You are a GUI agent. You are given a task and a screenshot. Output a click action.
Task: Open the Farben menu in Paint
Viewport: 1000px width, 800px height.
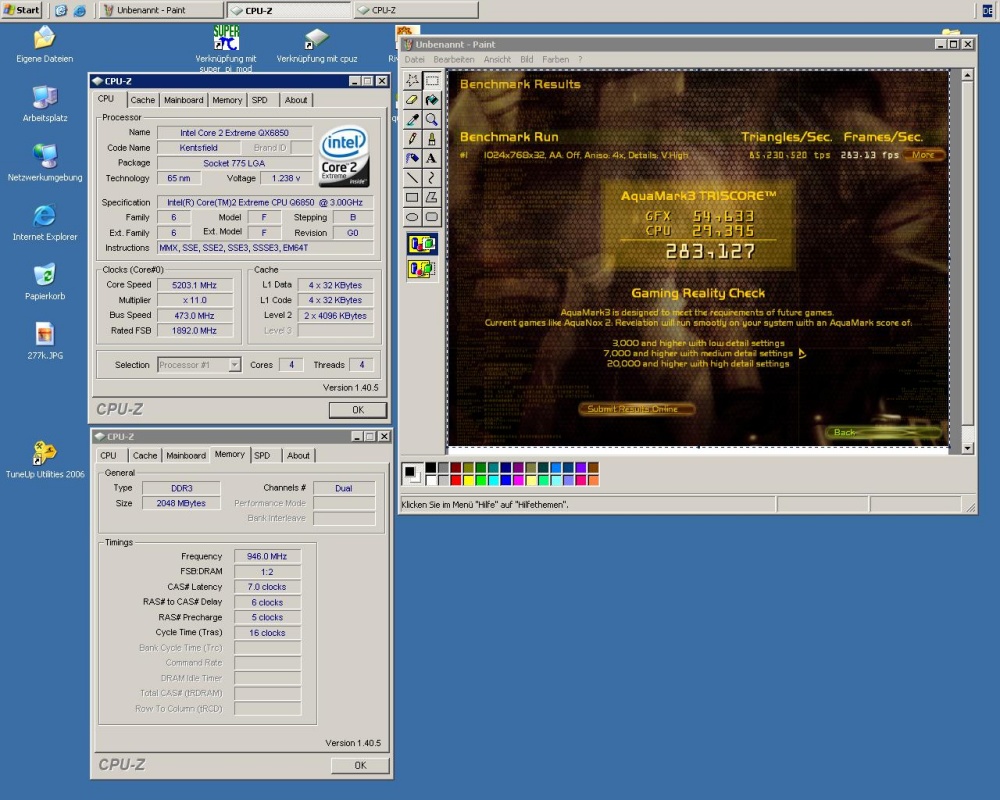pyautogui.click(x=555, y=59)
